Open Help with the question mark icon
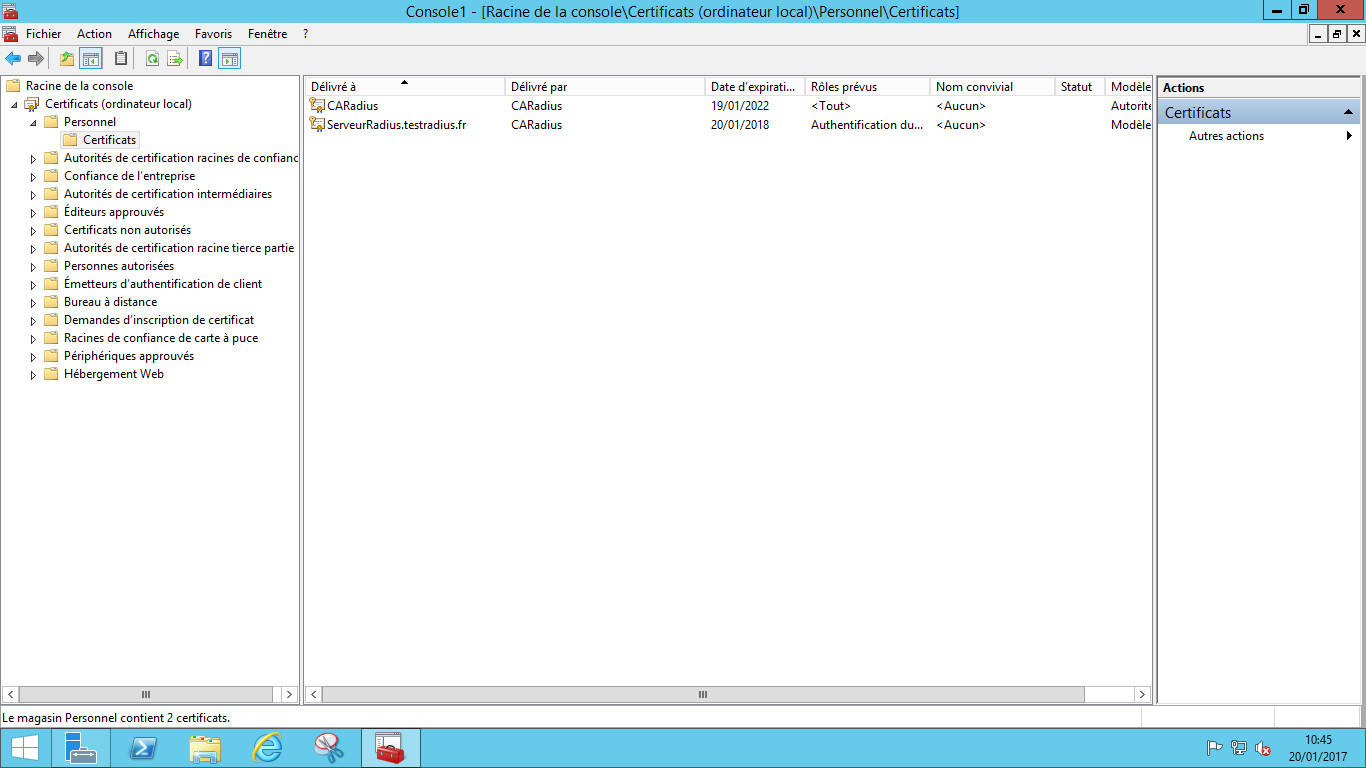 (205, 59)
